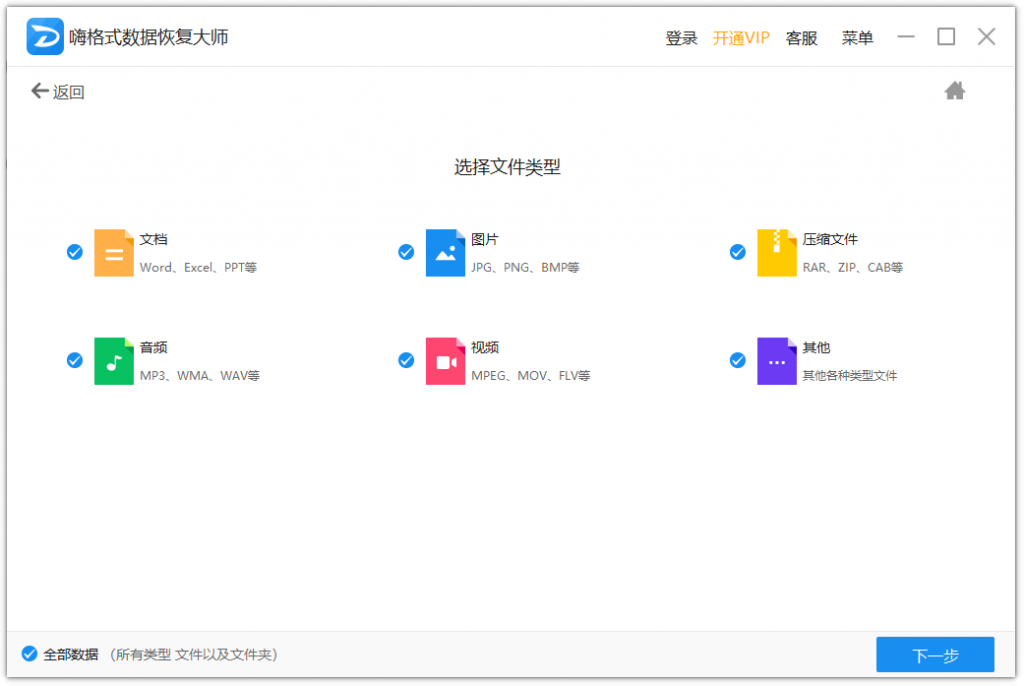
Task: Open the 开通VIP option
Action: point(741,38)
